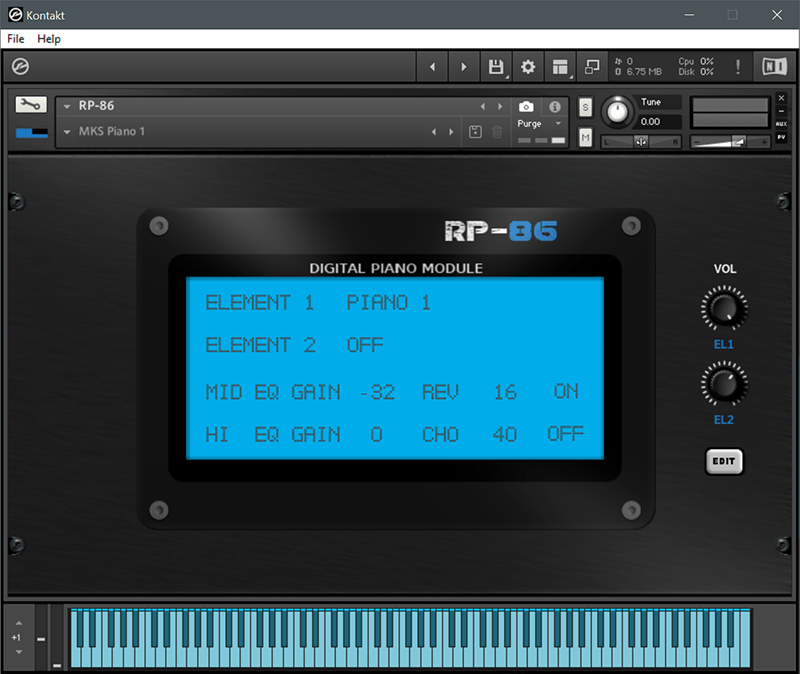800x674 pixels.
Task: Adjust the instrument output volume slider
Action: coord(730,142)
